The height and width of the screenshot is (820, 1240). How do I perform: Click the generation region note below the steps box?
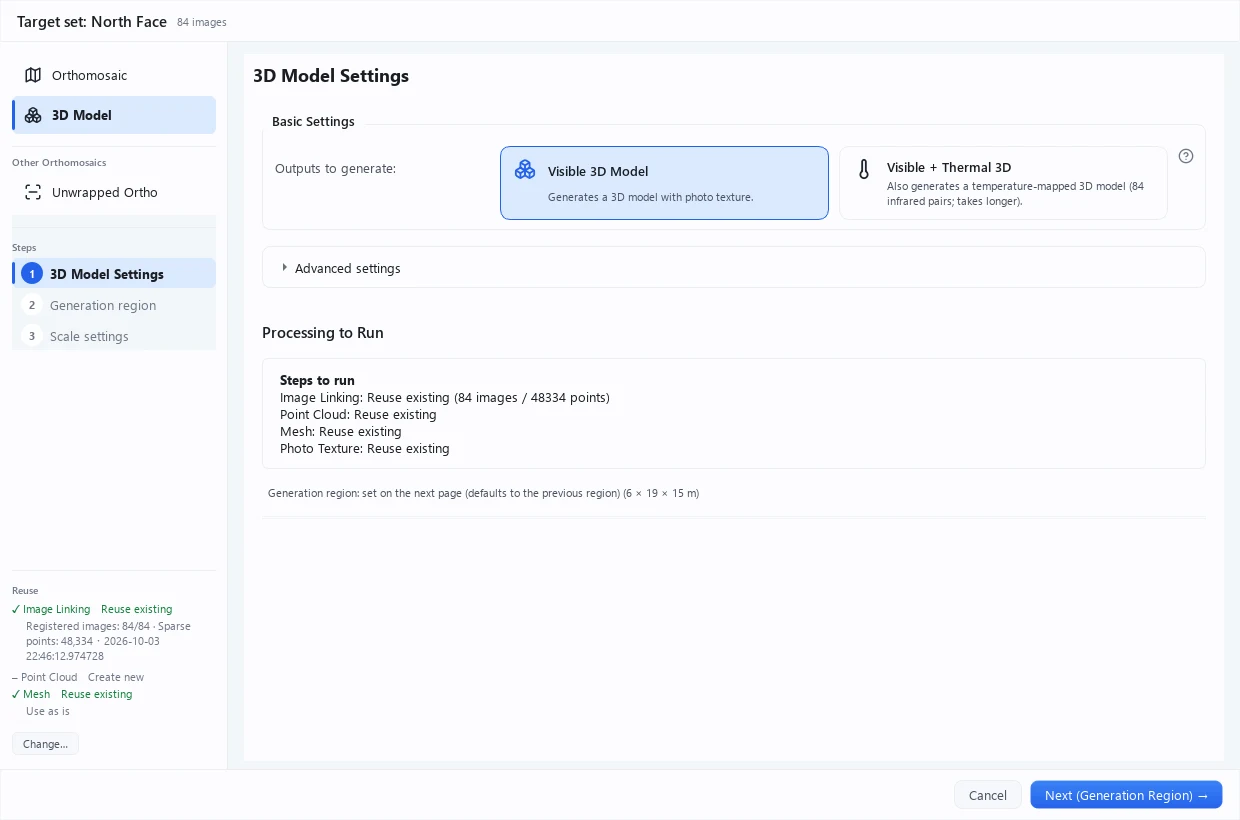click(x=483, y=493)
